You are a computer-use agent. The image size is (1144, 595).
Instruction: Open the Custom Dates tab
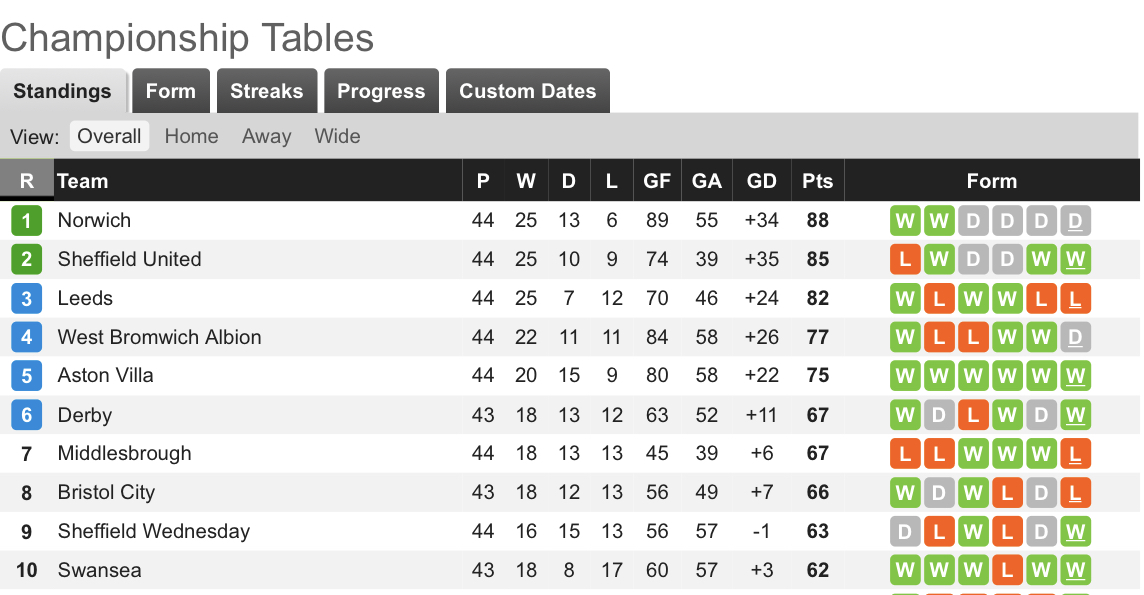click(527, 91)
